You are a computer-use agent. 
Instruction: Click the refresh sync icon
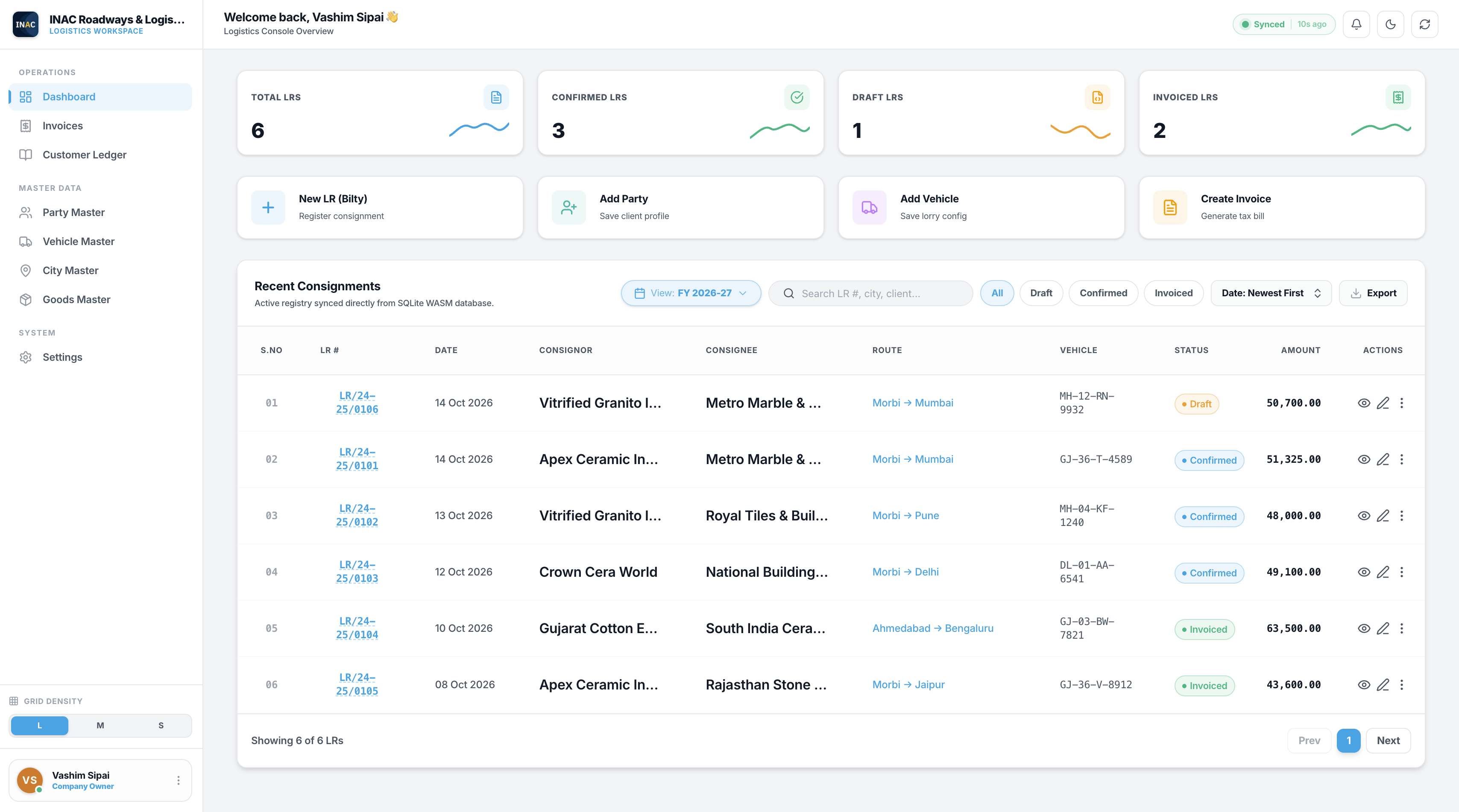coord(1424,24)
